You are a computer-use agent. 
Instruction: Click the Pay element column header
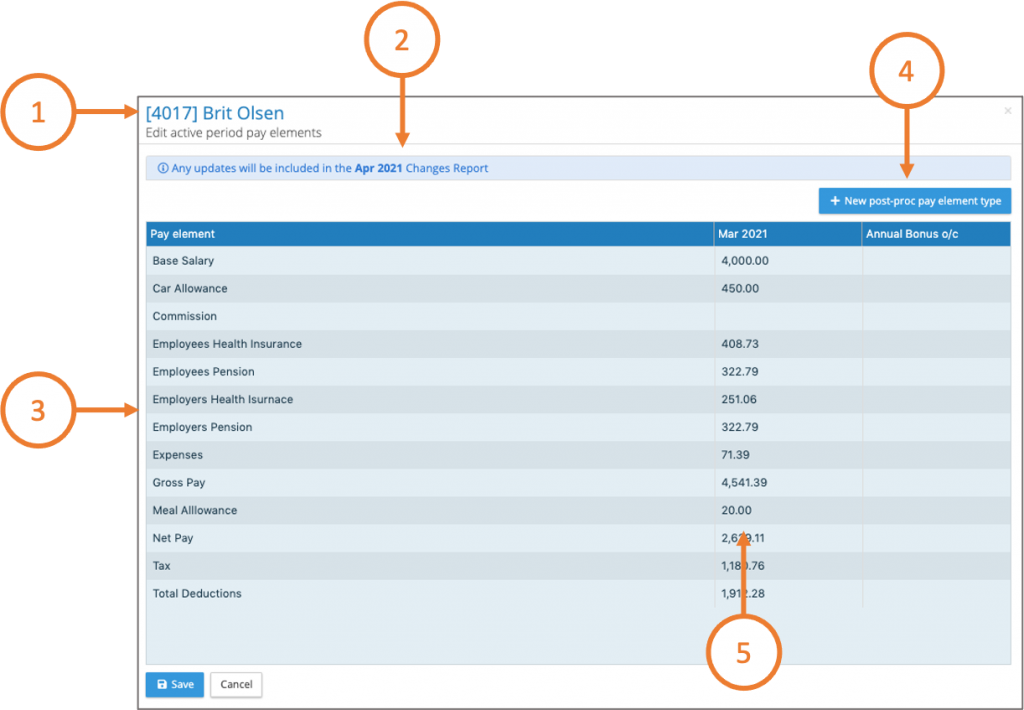coord(183,234)
